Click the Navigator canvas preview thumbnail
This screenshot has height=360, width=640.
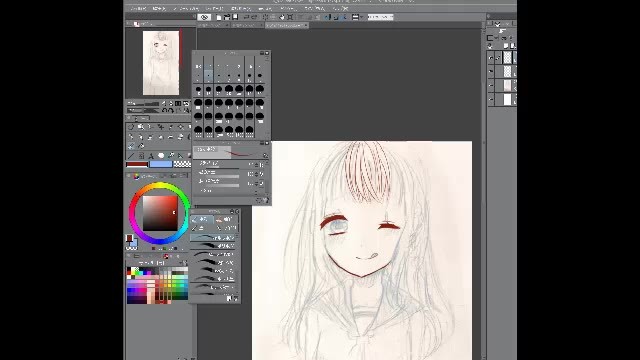161,63
